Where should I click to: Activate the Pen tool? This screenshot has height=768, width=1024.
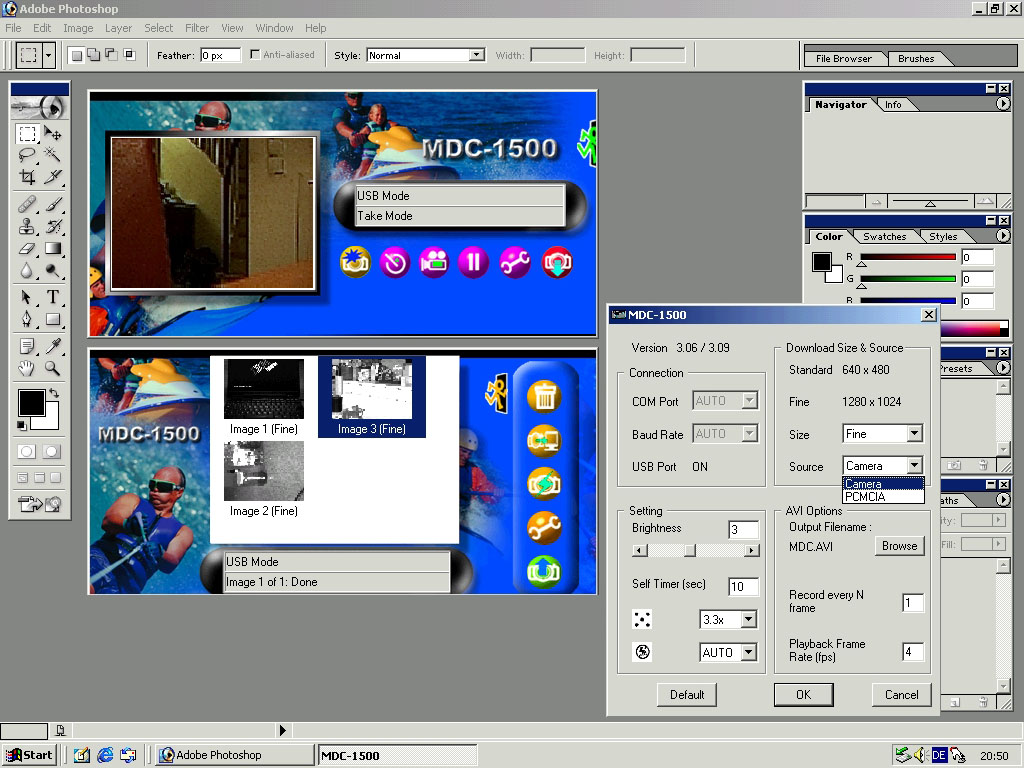click(27, 319)
